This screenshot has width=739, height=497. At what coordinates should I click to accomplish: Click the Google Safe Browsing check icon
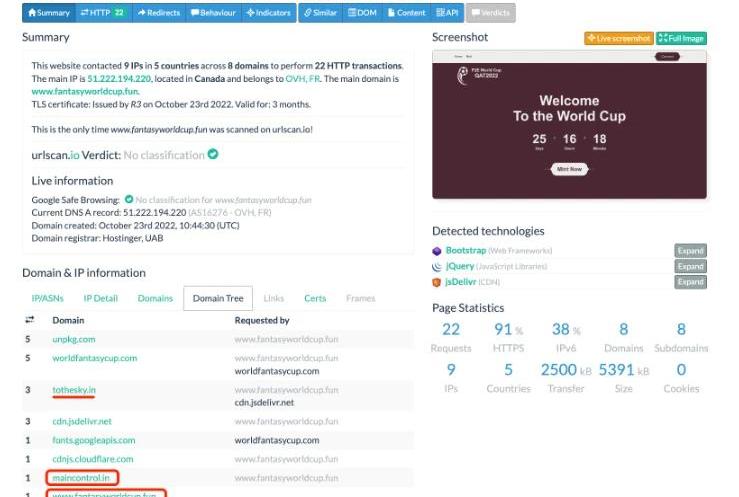(128, 200)
